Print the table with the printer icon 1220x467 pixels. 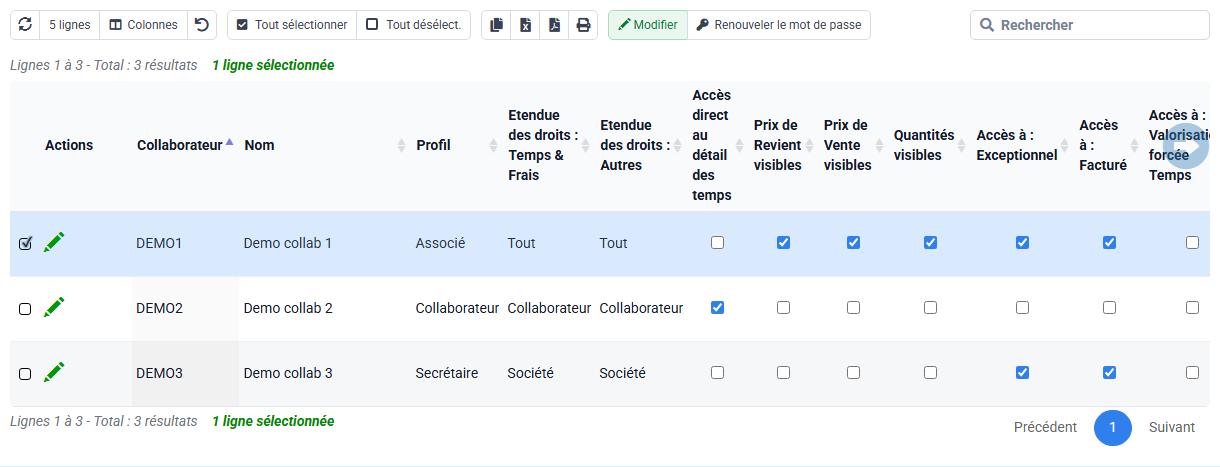point(584,25)
